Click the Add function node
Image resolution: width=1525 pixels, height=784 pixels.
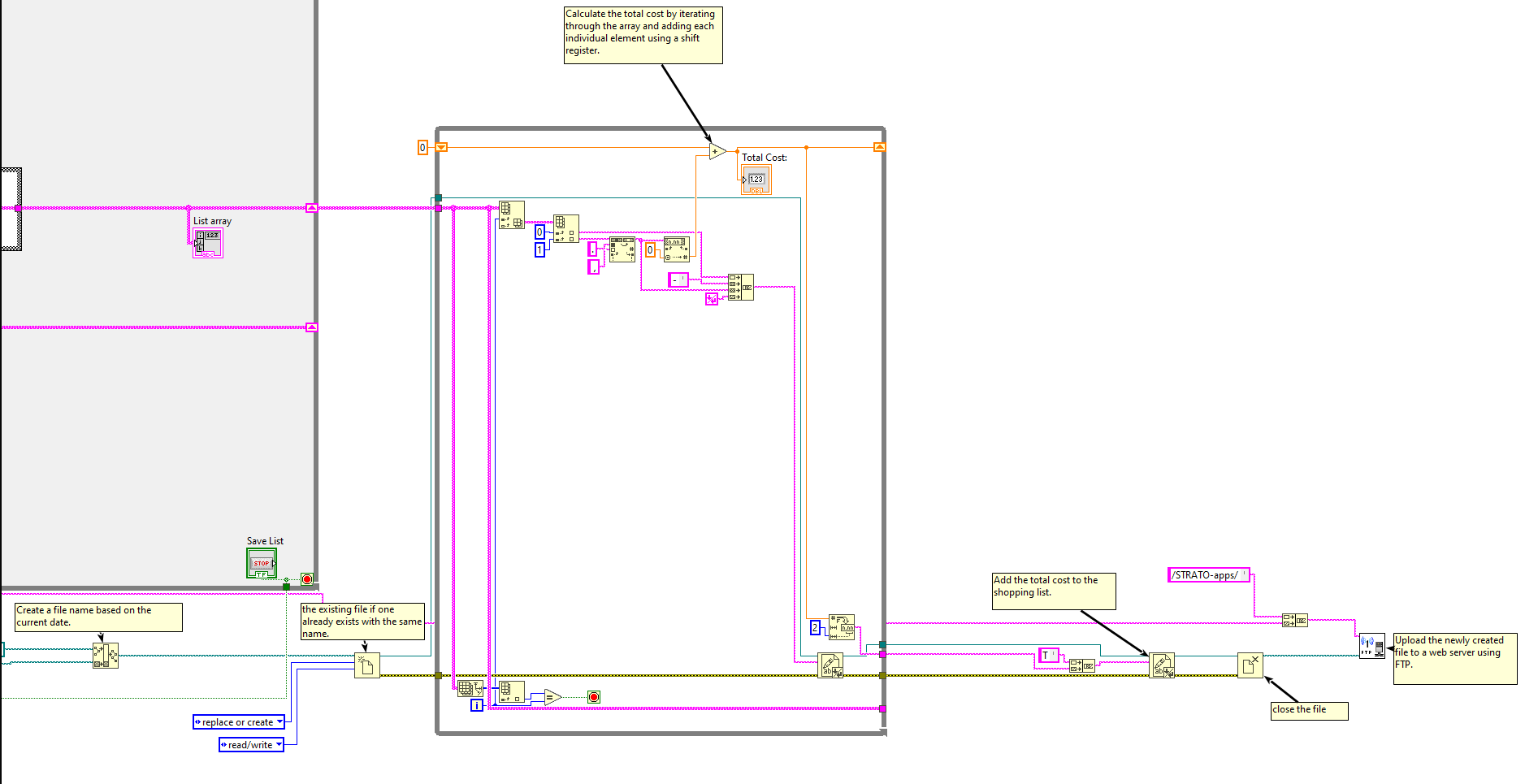[717, 152]
